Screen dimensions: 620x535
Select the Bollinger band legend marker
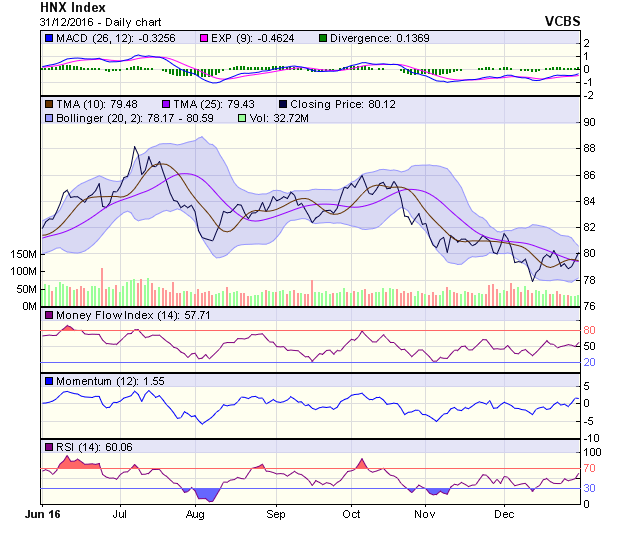(49, 118)
